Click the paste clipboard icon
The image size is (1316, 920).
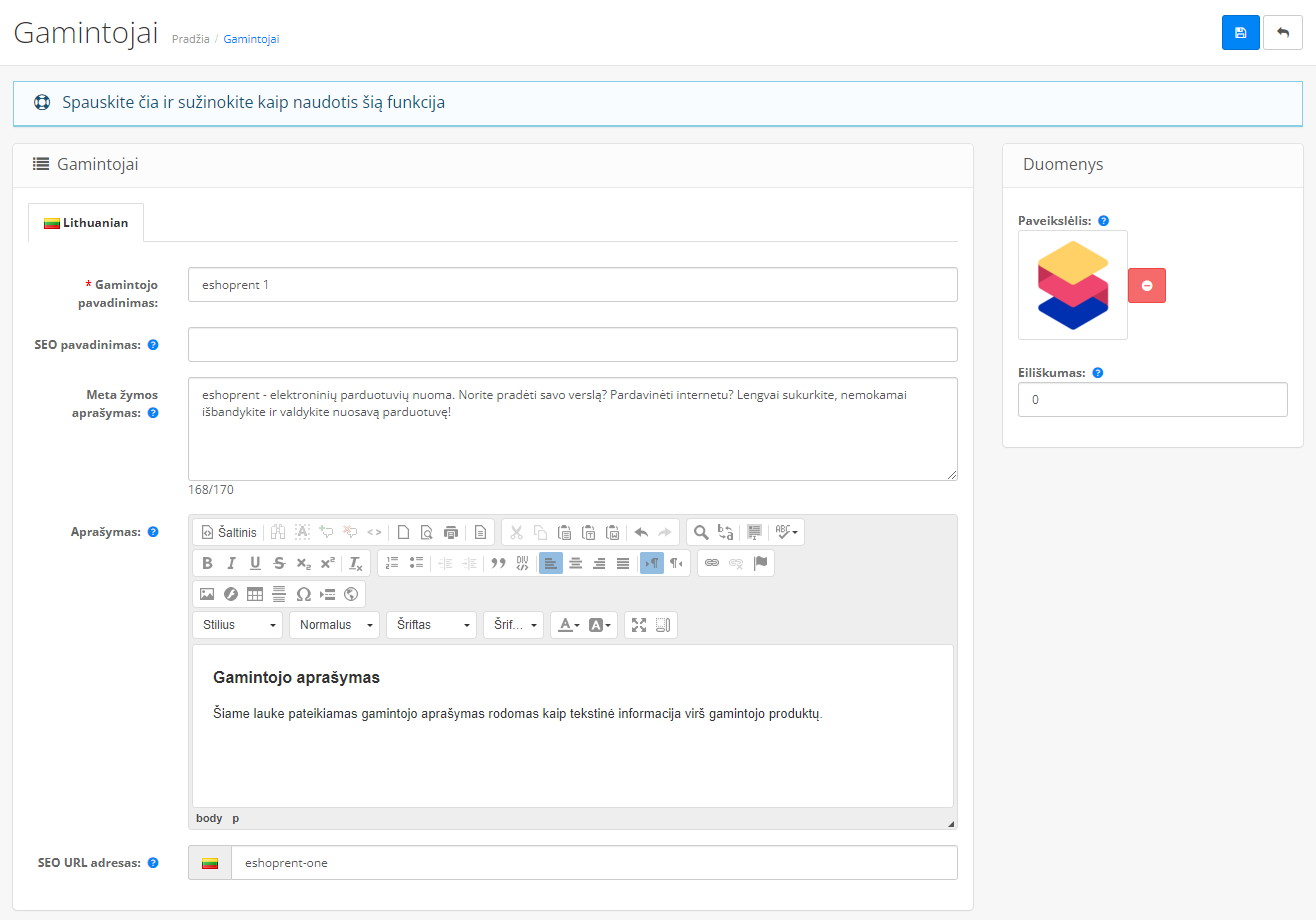click(564, 532)
